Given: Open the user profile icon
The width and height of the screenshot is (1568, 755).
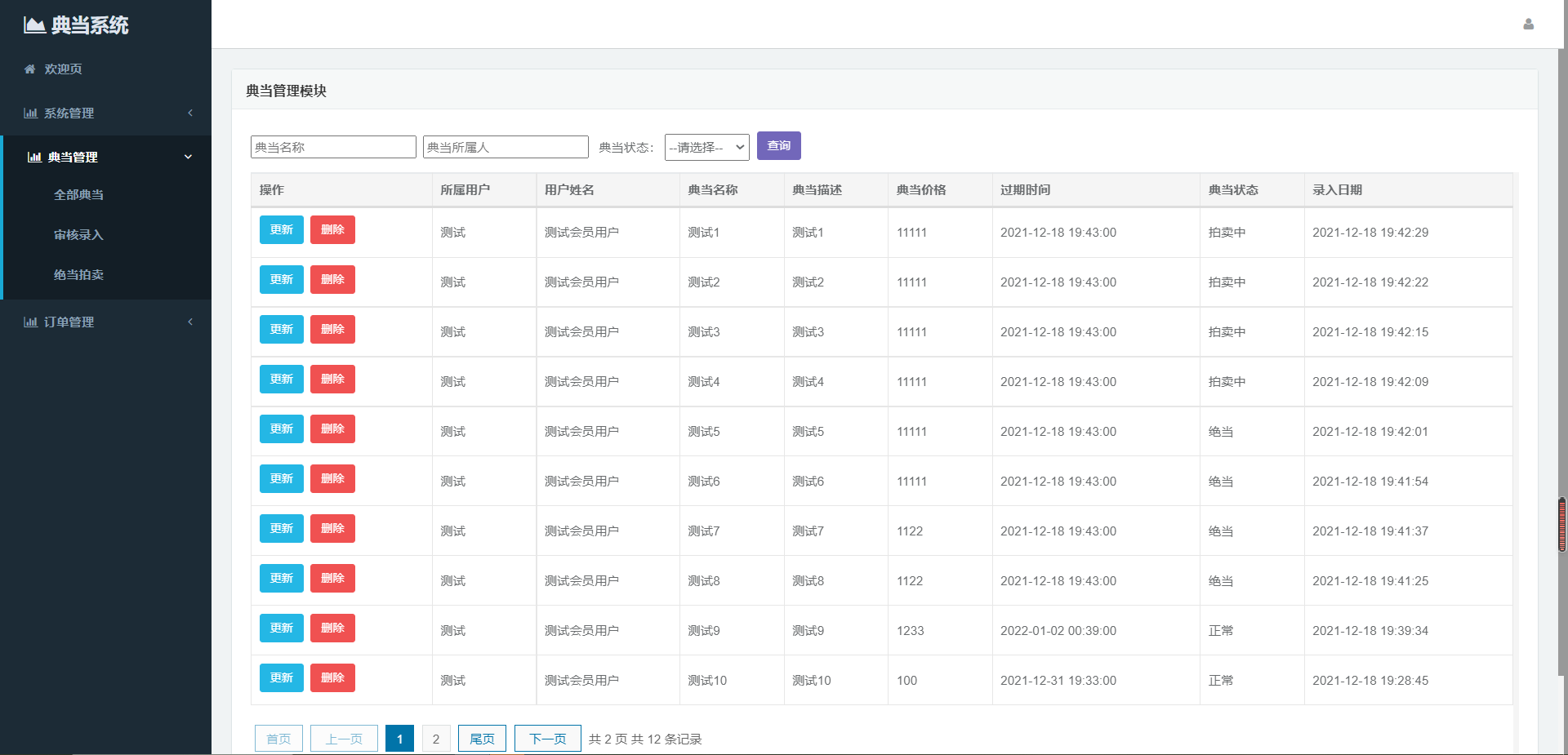Looking at the screenshot, I should [1528, 24].
